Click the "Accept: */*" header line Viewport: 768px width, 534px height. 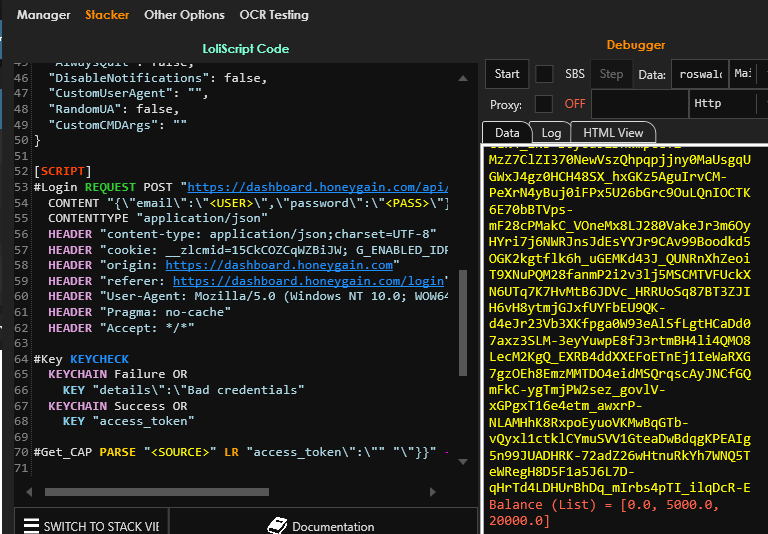(x=121, y=328)
